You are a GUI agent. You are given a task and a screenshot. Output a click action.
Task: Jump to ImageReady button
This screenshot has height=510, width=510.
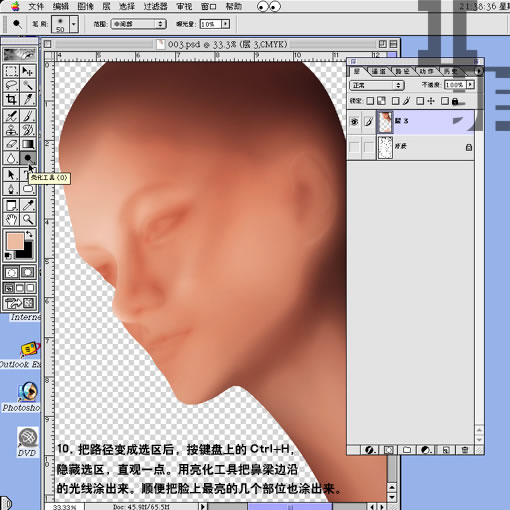point(20,303)
